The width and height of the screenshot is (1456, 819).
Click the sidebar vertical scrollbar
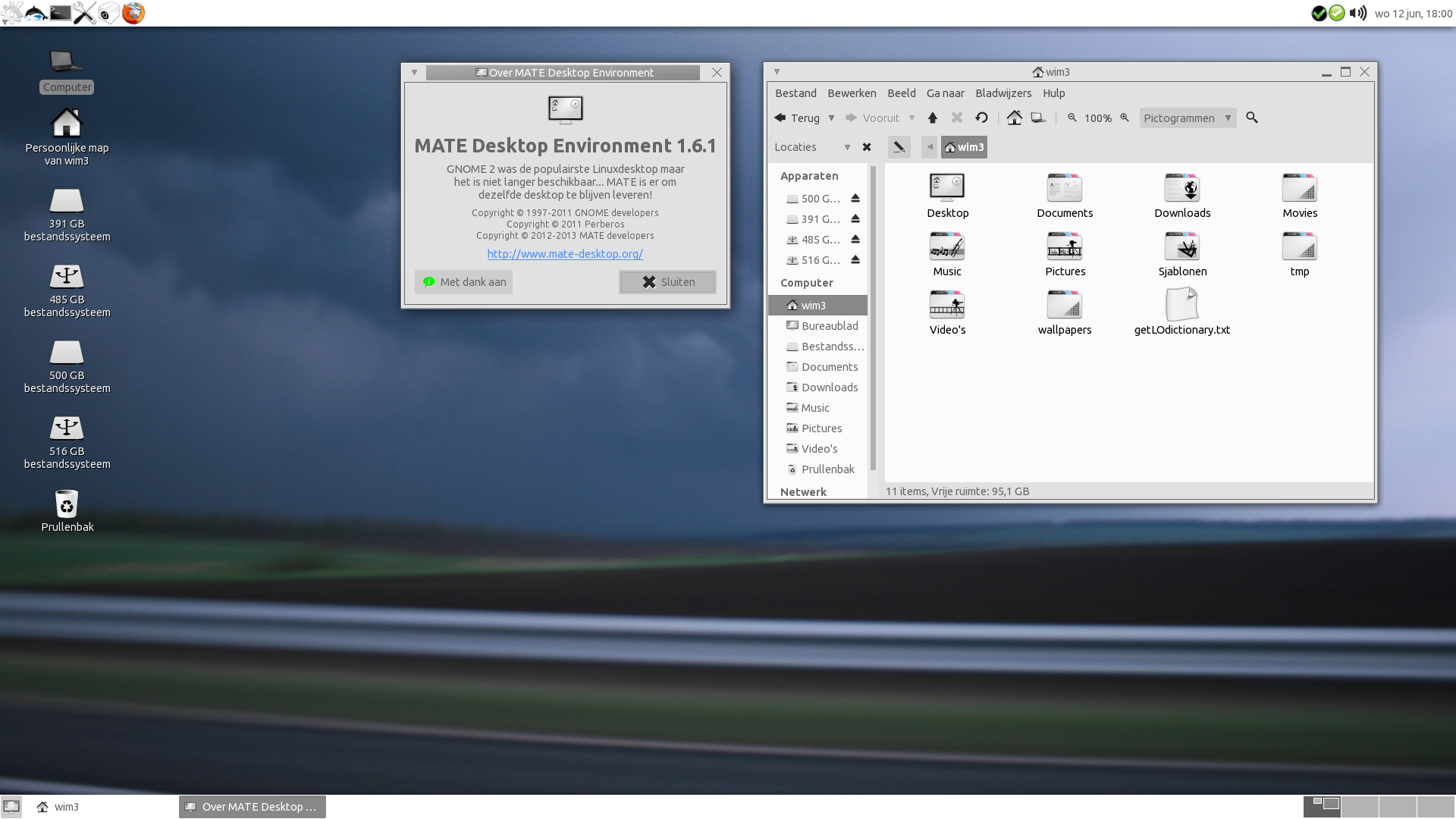[873, 318]
